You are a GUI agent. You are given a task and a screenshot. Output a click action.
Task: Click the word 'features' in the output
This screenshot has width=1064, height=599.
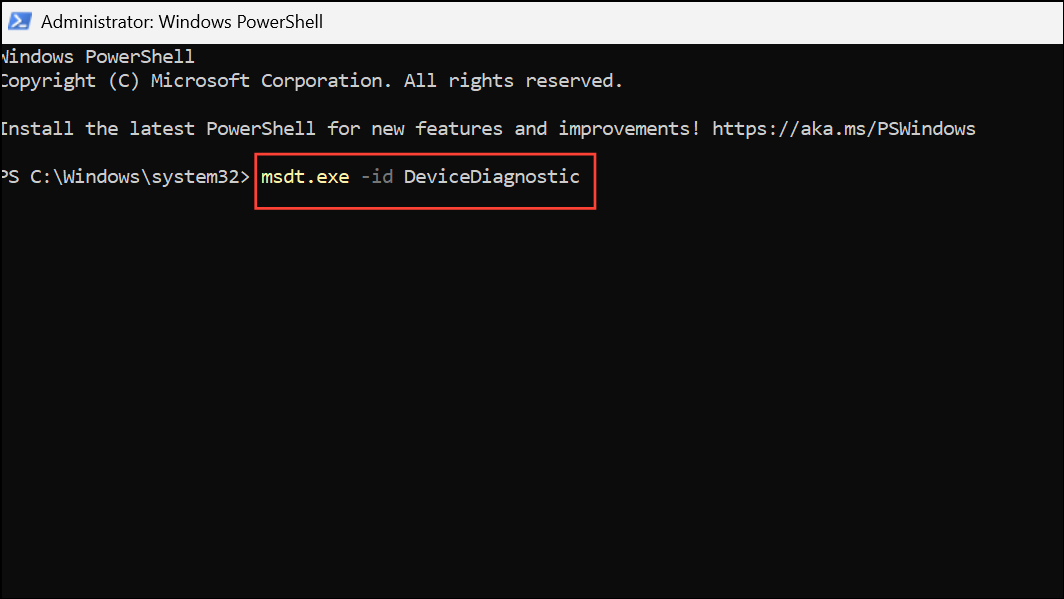[x=459, y=129]
